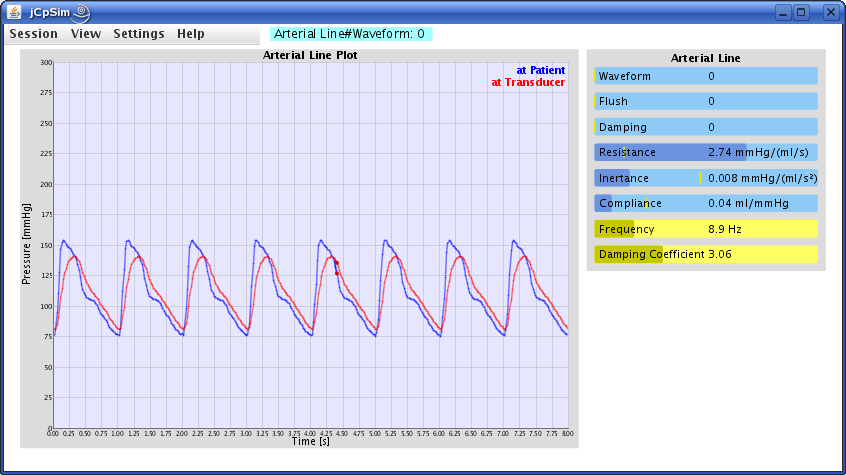Click the Compliance slider
Image resolution: width=846 pixels, height=475 pixels.
click(x=705, y=203)
